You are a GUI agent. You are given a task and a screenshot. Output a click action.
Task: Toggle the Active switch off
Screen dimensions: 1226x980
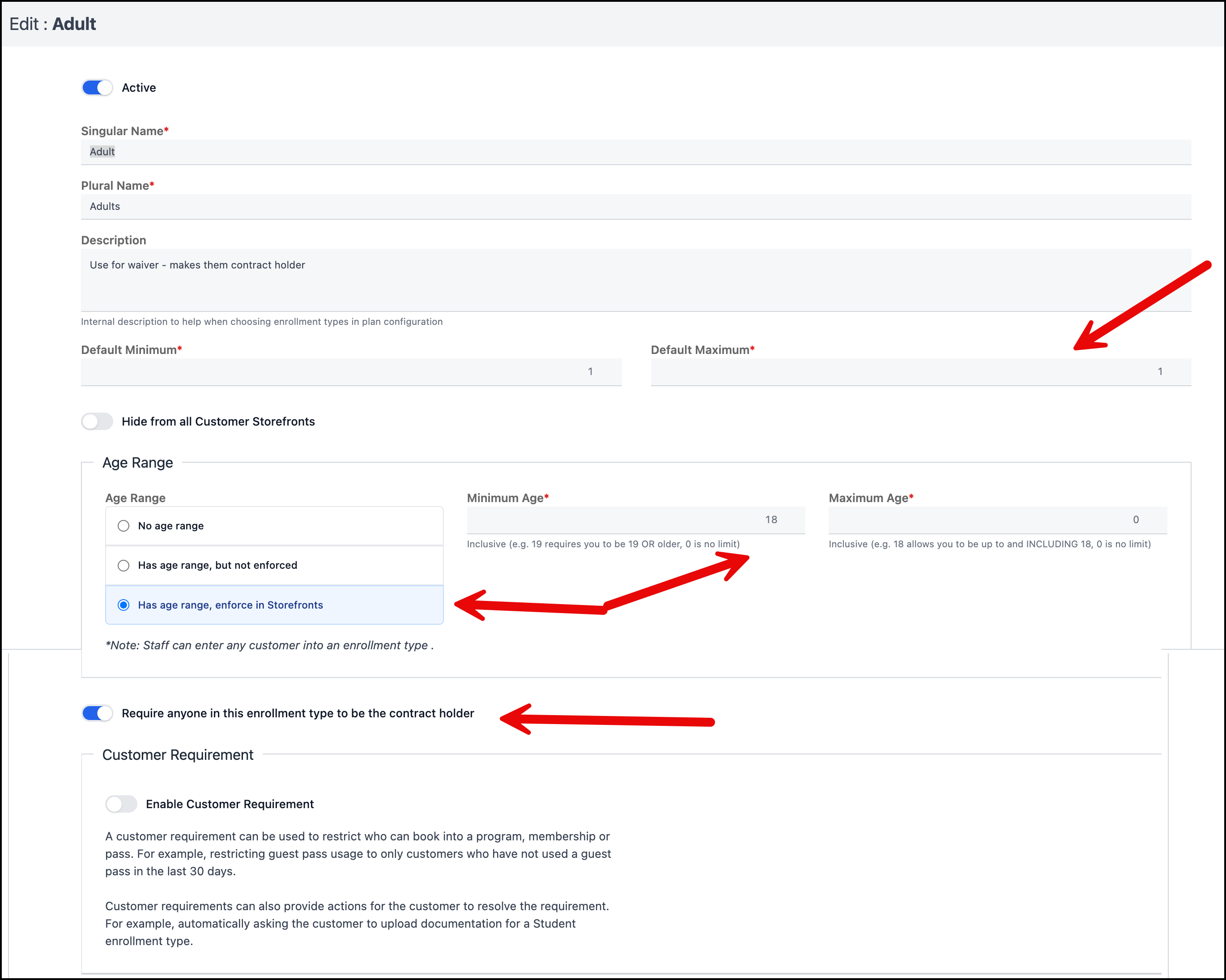pos(97,88)
